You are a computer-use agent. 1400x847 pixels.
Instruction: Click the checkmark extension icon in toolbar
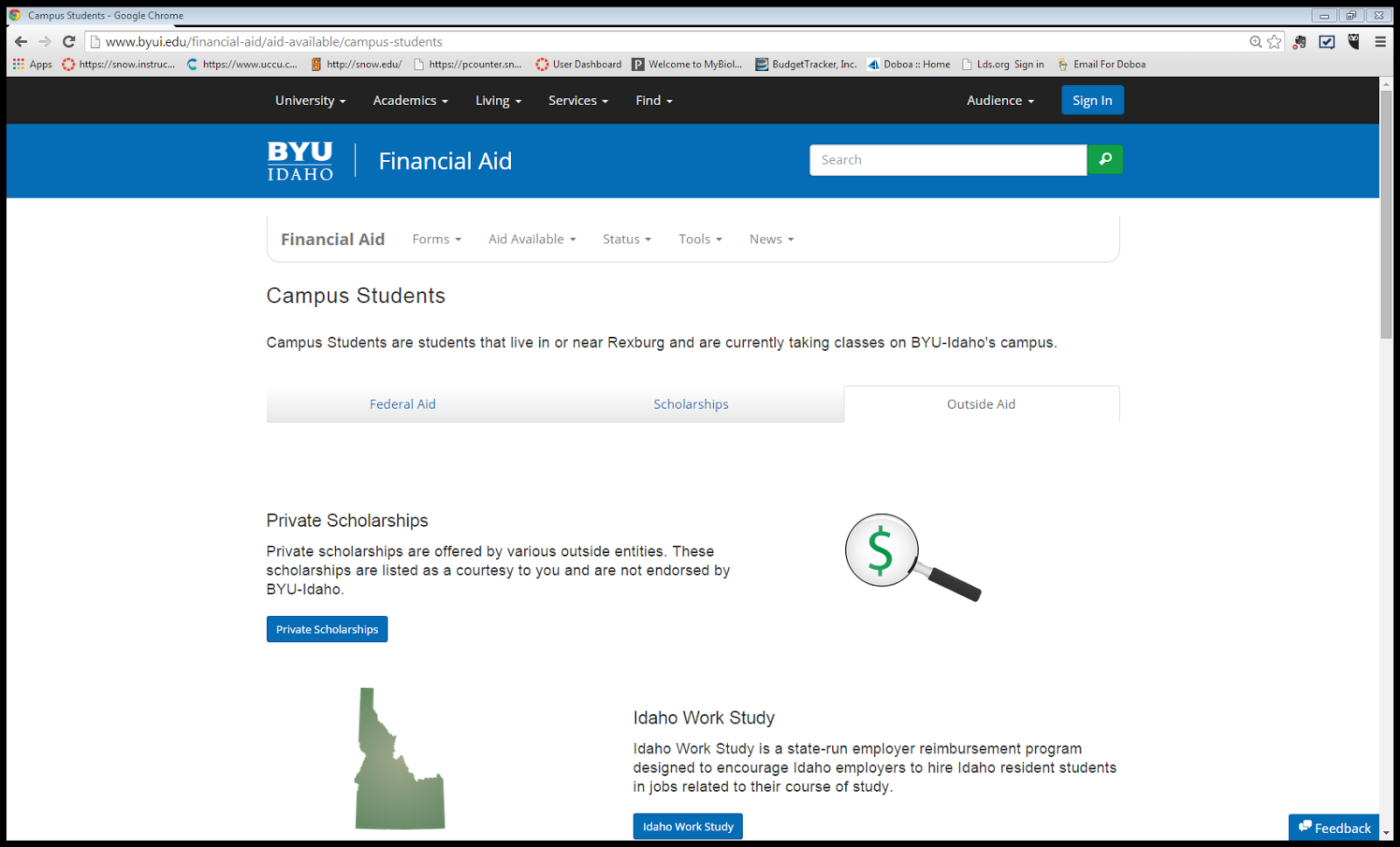[x=1326, y=41]
